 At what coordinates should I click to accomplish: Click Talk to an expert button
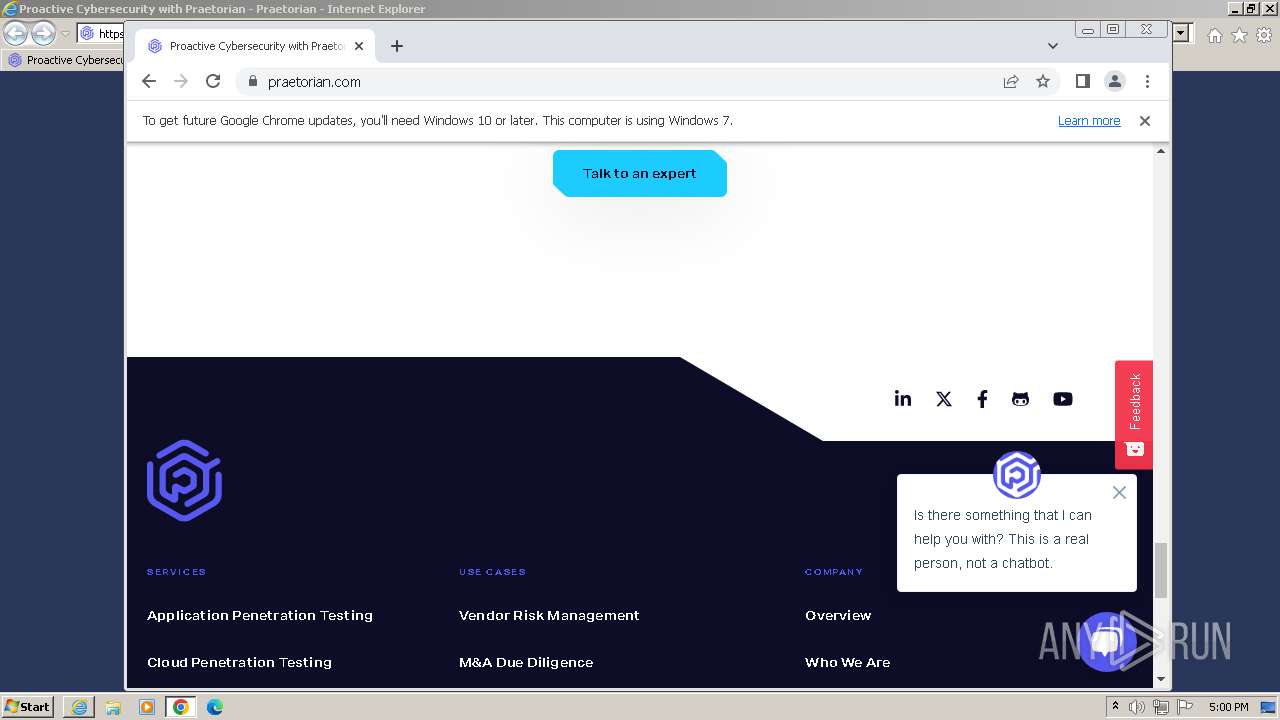[x=640, y=173]
